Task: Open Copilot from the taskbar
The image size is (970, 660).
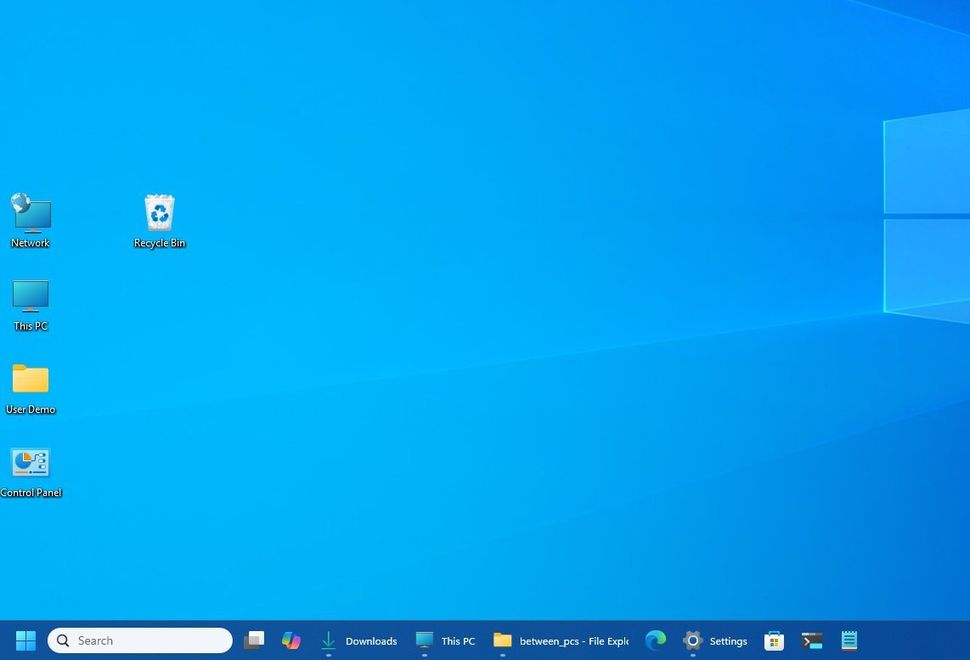Action: [x=291, y=640]
